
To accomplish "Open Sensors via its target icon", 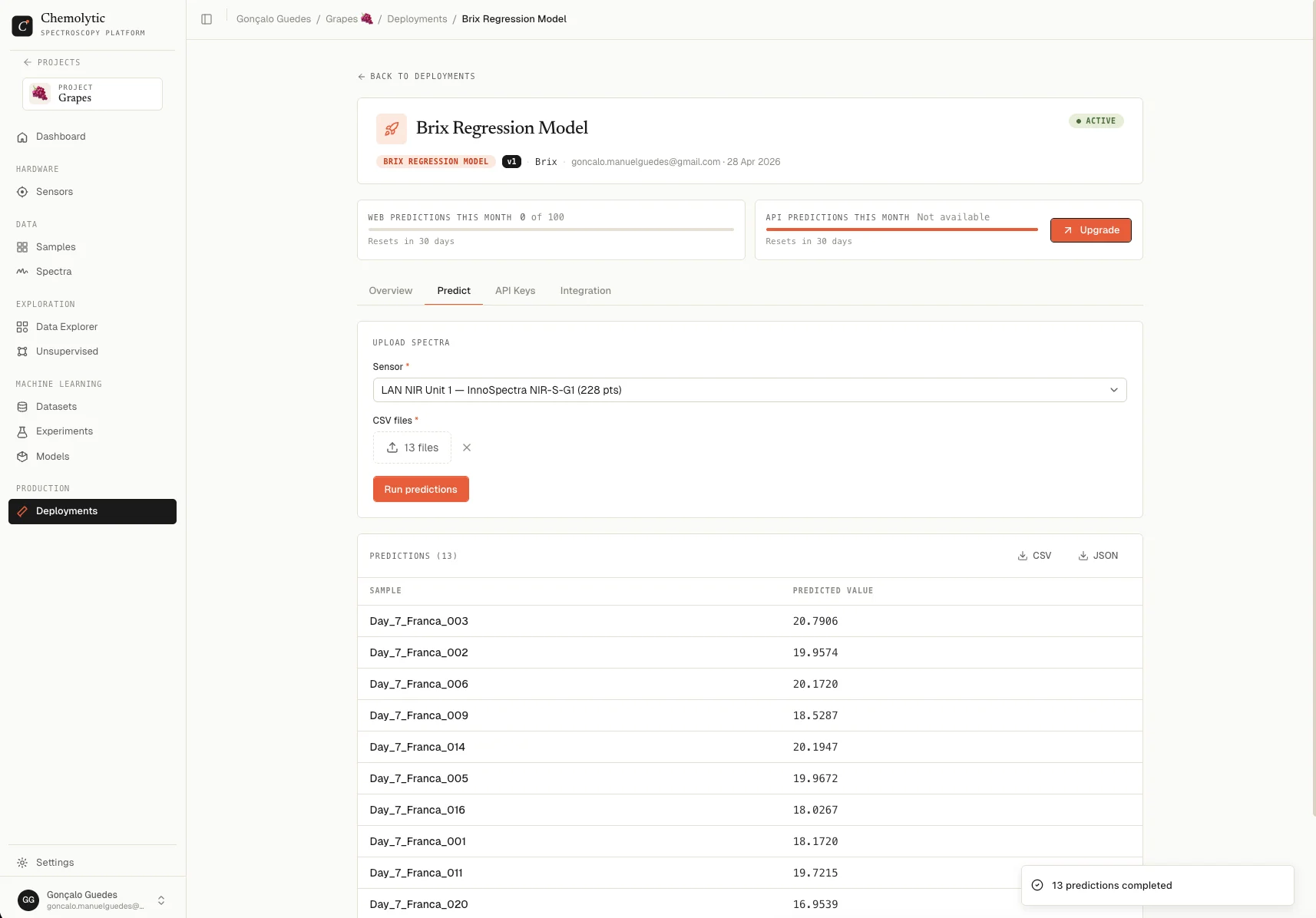I will click(22, 192).
